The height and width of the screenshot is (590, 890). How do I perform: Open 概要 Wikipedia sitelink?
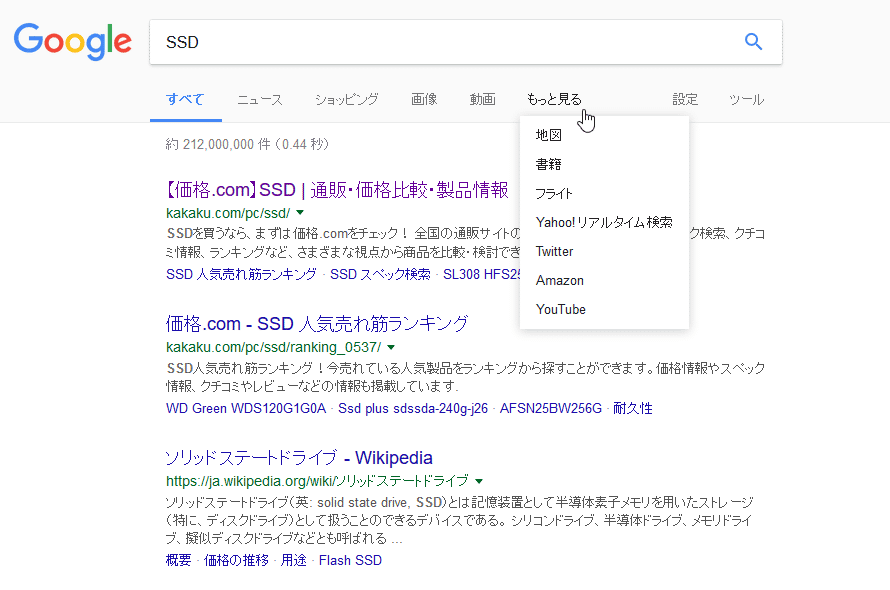(x=178, y=560)
